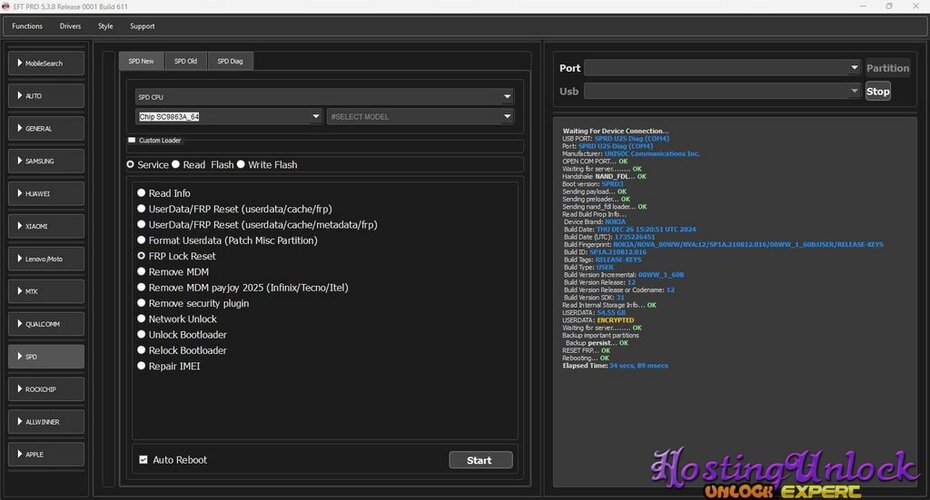Expand the Lenovo/Moto sidebar section
Image resolution: width=930 pixels, height=500 pixels.
(x=46, y=259)
